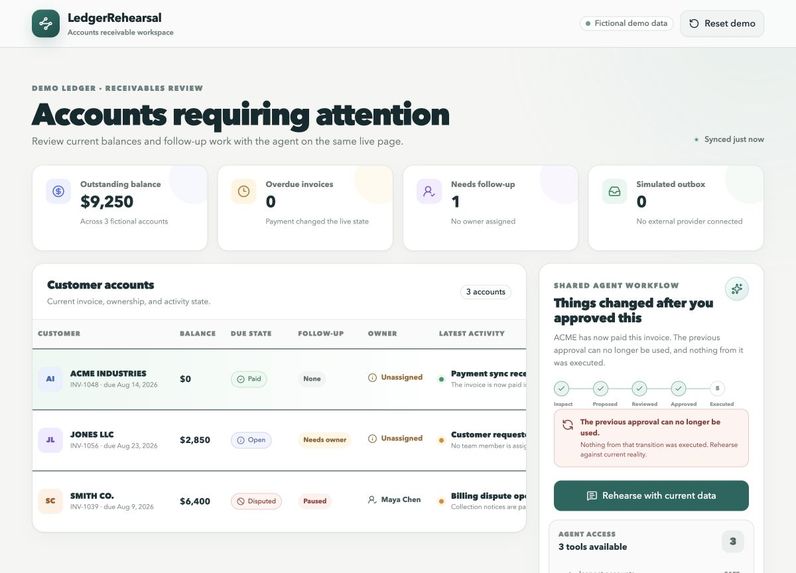Image resolution: width=796 pixels, height=573 pixels.
Task: Click the $6,400 balance value
Action: [x=195, y=501]
